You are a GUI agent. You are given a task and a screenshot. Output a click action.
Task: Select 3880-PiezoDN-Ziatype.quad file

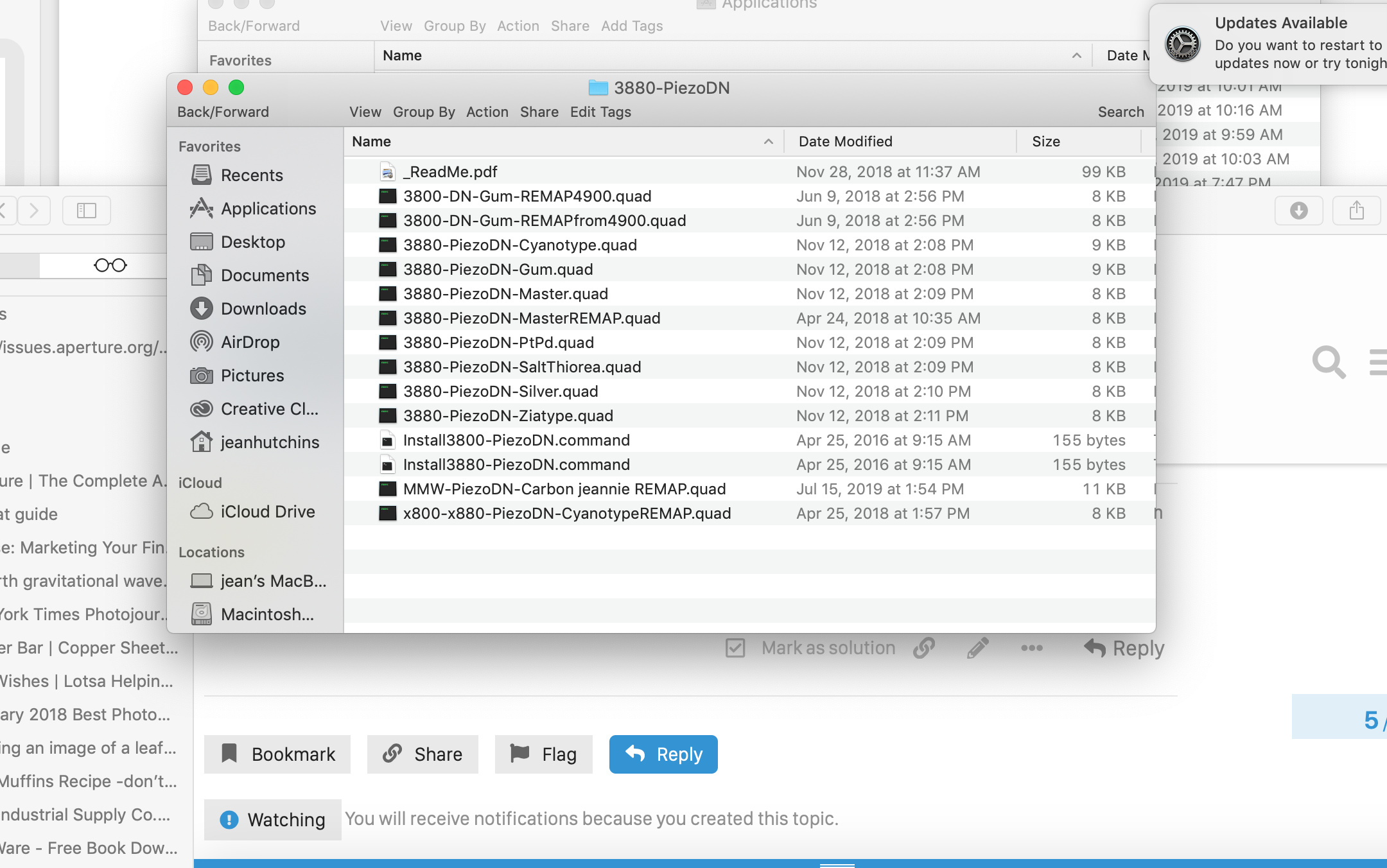click(x=749, y=416)
